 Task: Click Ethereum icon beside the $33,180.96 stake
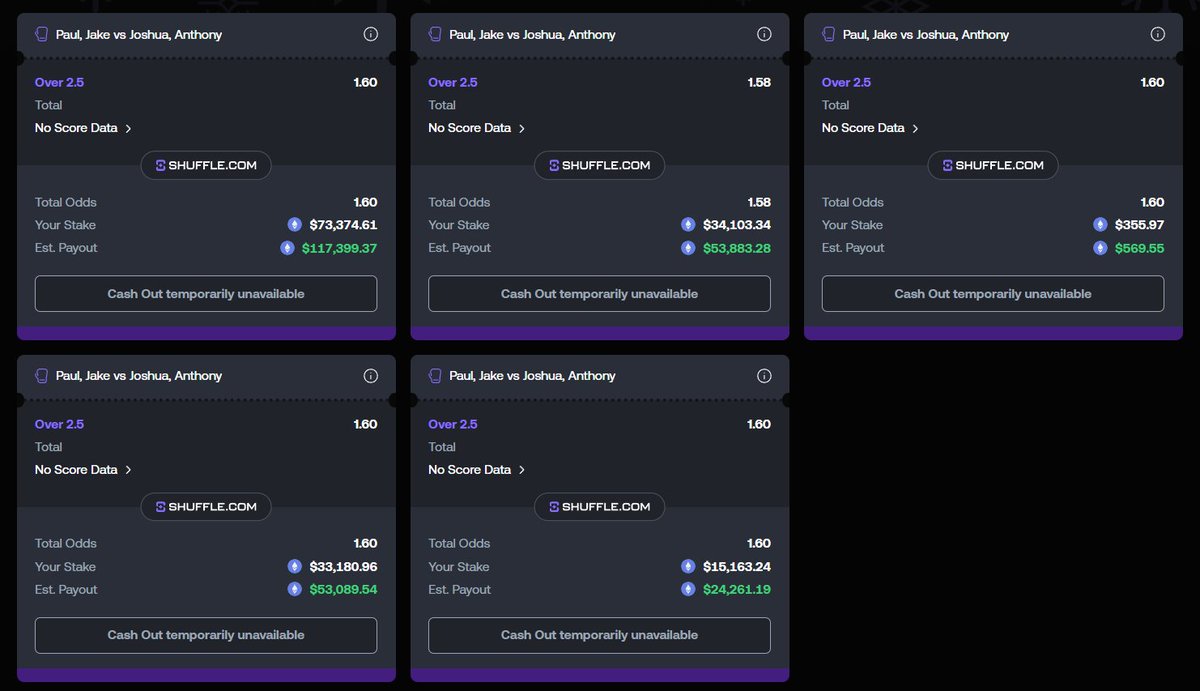(x=294, y=566)
